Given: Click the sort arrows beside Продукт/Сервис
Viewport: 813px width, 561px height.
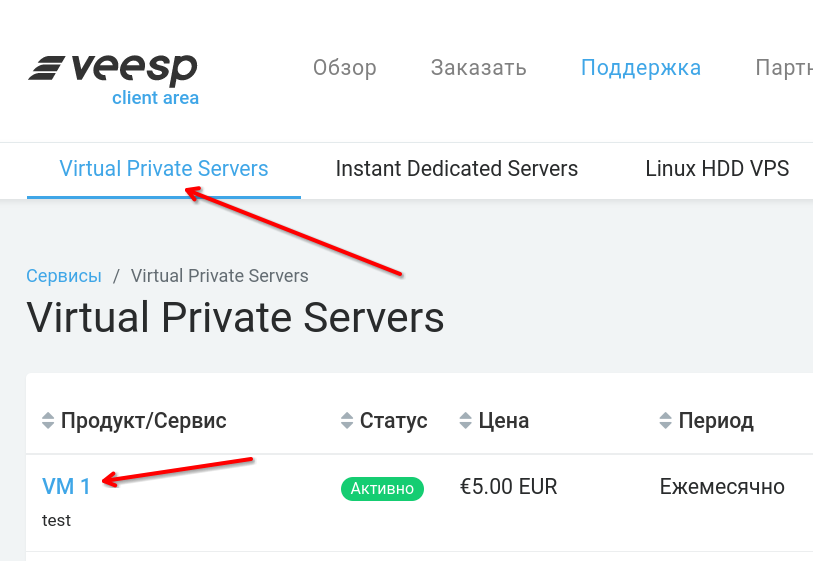Looking at the screenshot, I should [48, 421].
